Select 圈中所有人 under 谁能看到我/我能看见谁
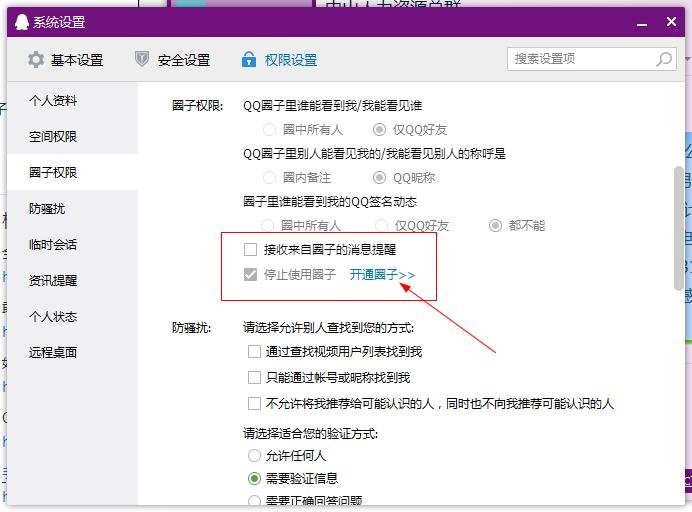The image size is (692, 512). tap(269, 130)
